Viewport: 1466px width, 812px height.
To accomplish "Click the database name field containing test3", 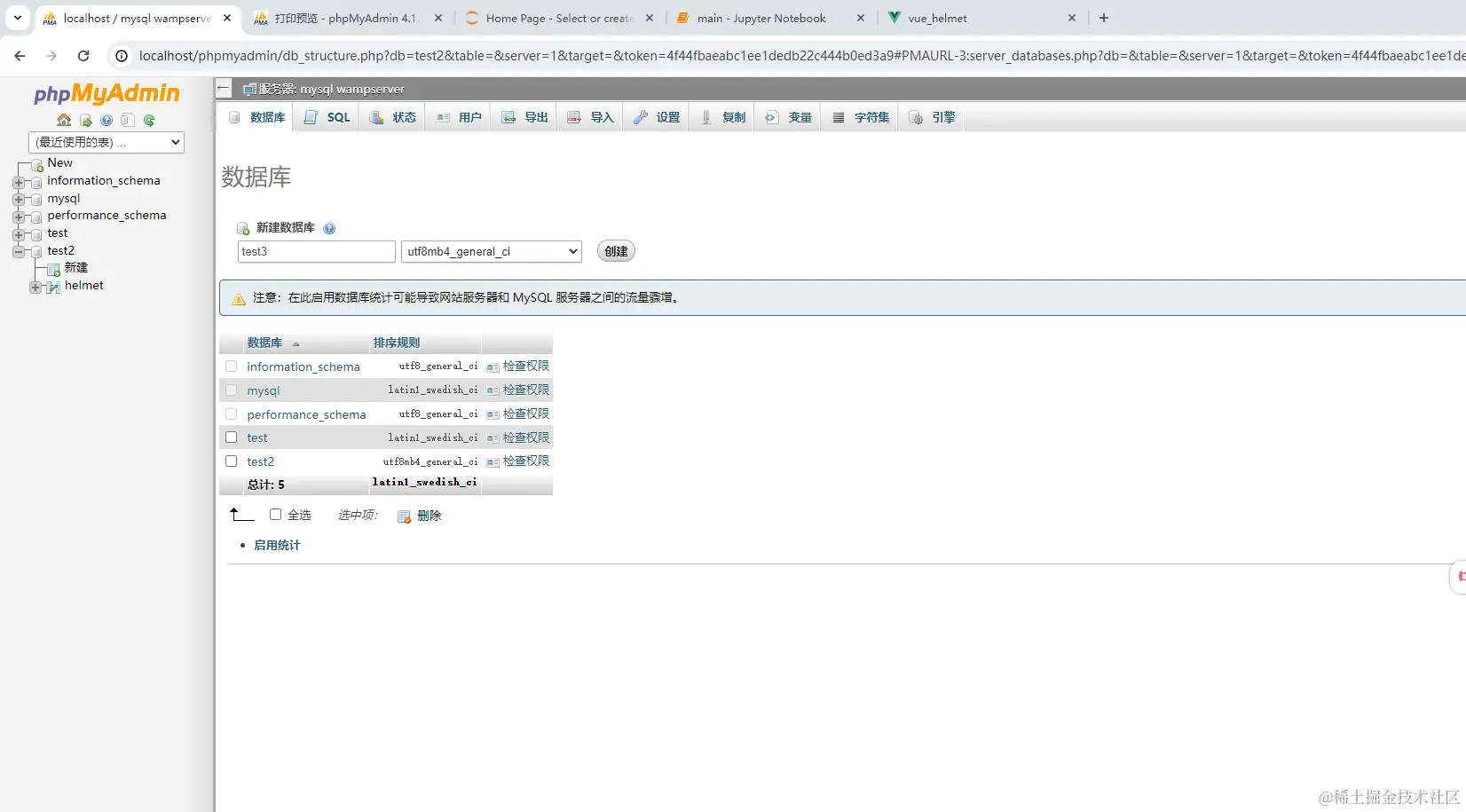I will tap(316, 251).
